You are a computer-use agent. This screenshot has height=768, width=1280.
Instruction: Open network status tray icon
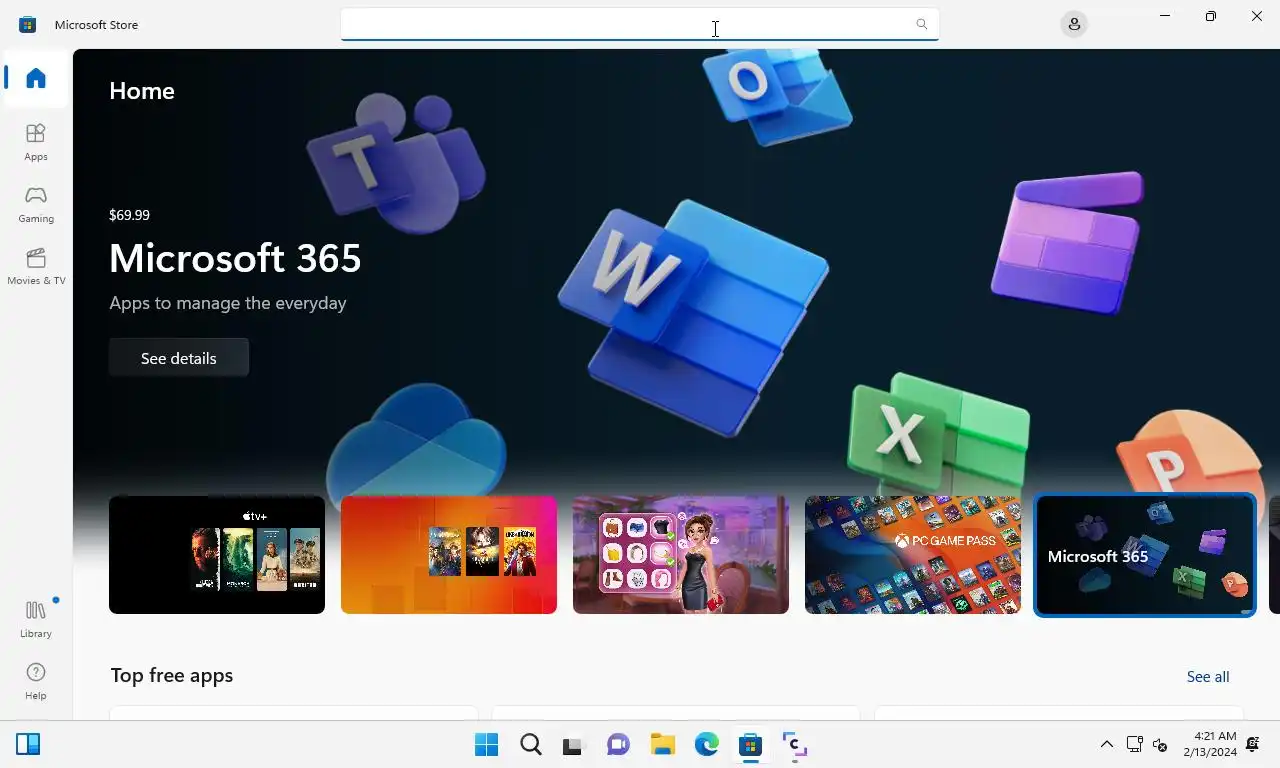tap(1134, 744)
